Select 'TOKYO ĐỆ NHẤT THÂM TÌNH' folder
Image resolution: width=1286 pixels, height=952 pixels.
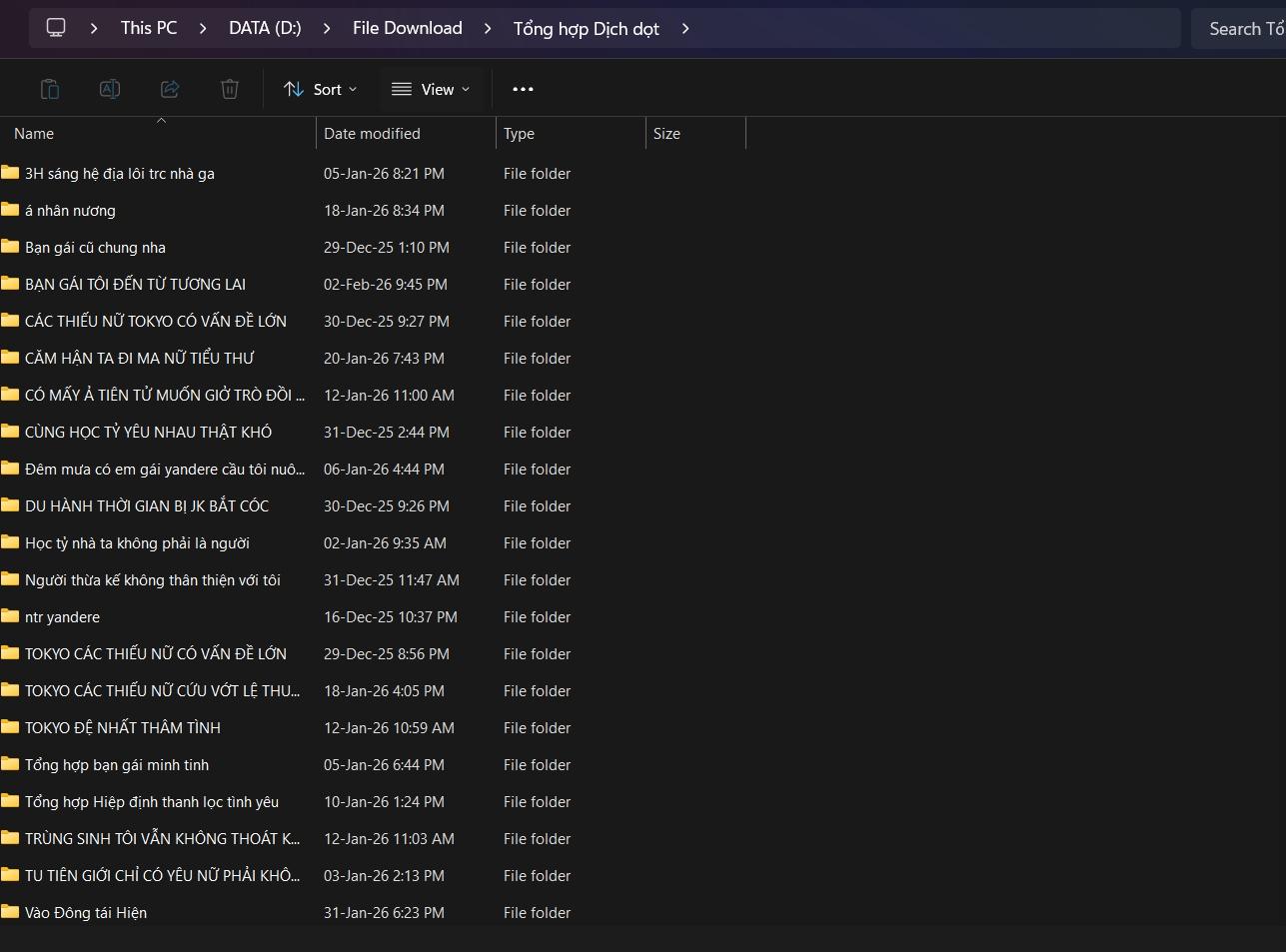click(x=123, y=728)
